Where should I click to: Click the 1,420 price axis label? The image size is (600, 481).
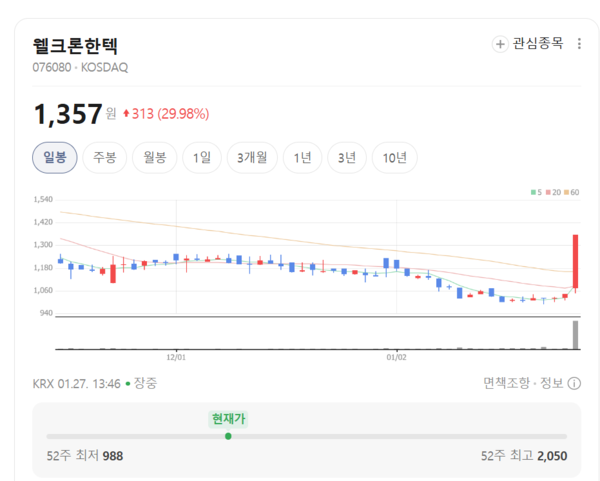click(x=43, y=222)
